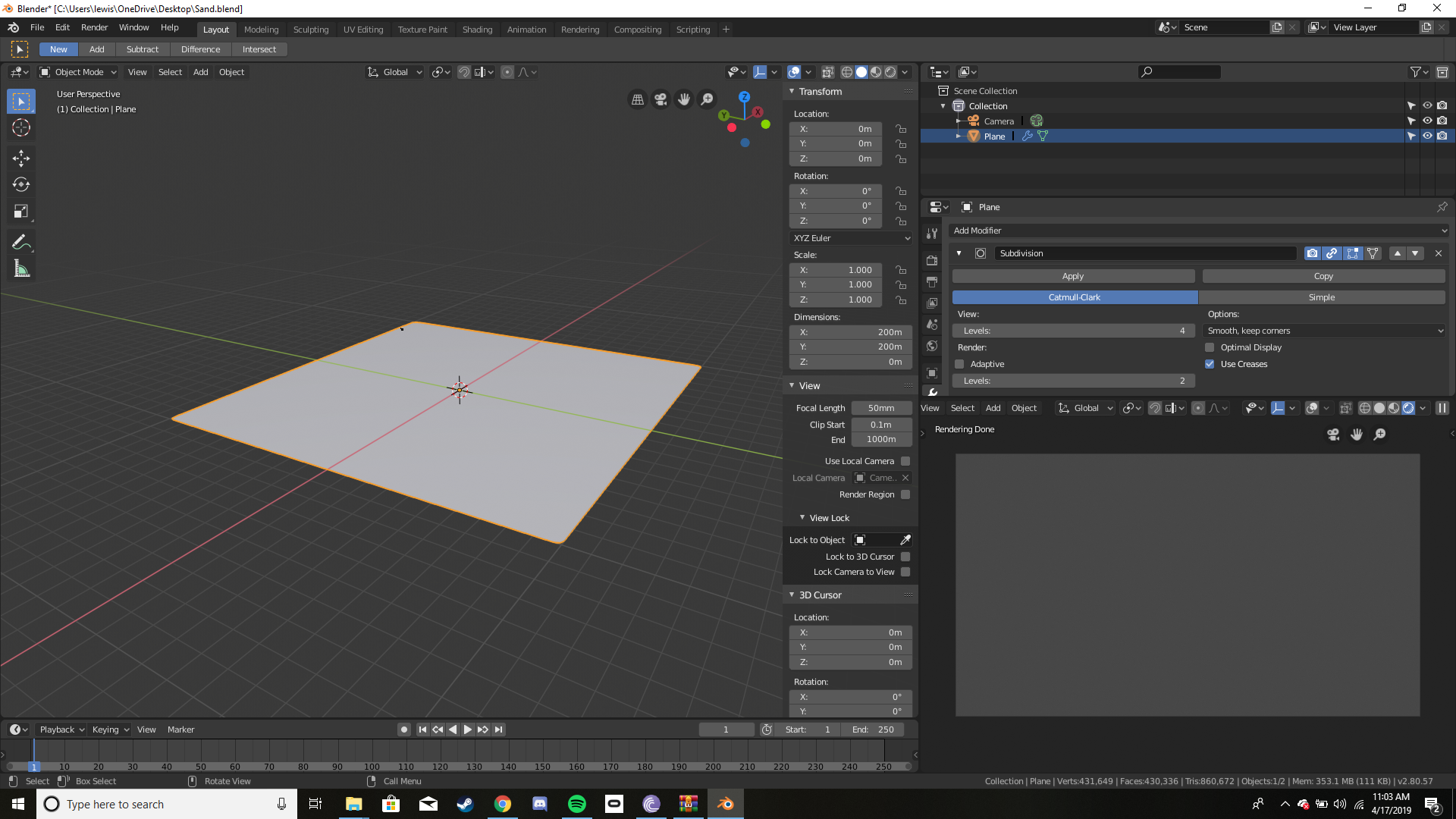Open the Object Mode dropdown
This screenshot has height=819, width=1456.
pyautogui.click(x=79, y=72)
